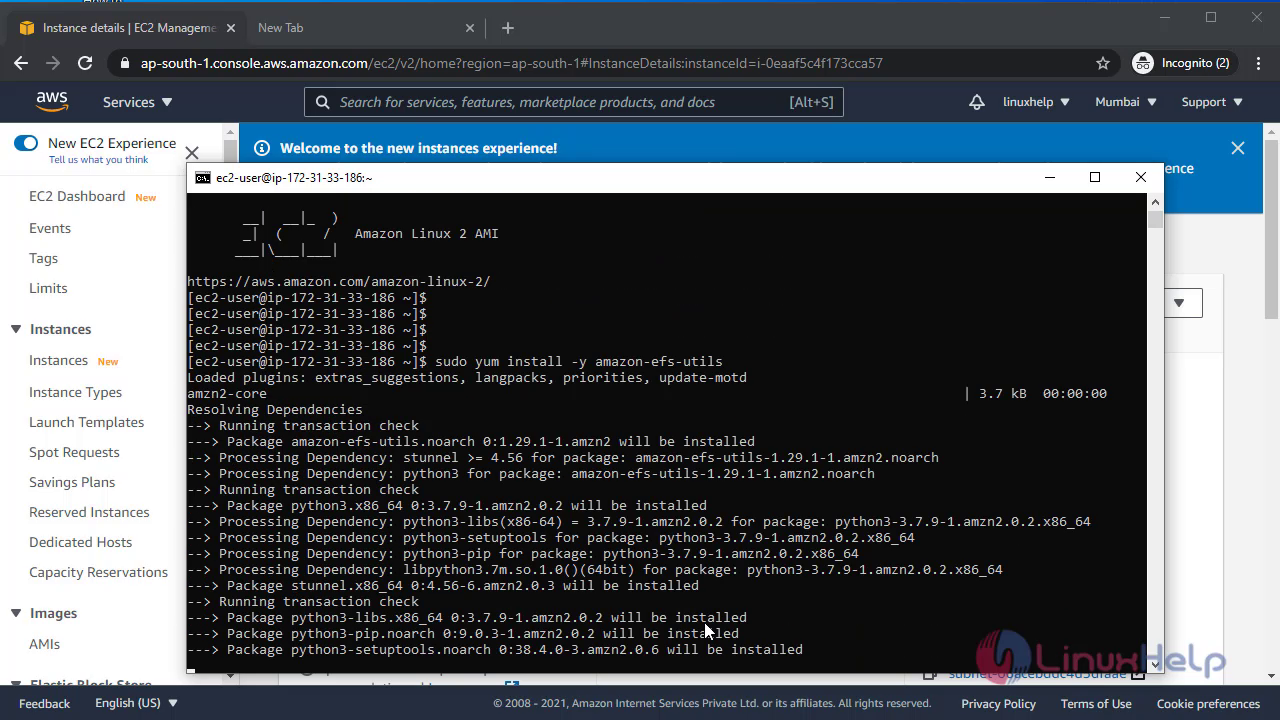The height and width of the screenshot is (720, 1280).
Task: Open the Incognito profile icon
Action: pos(1143,63)
